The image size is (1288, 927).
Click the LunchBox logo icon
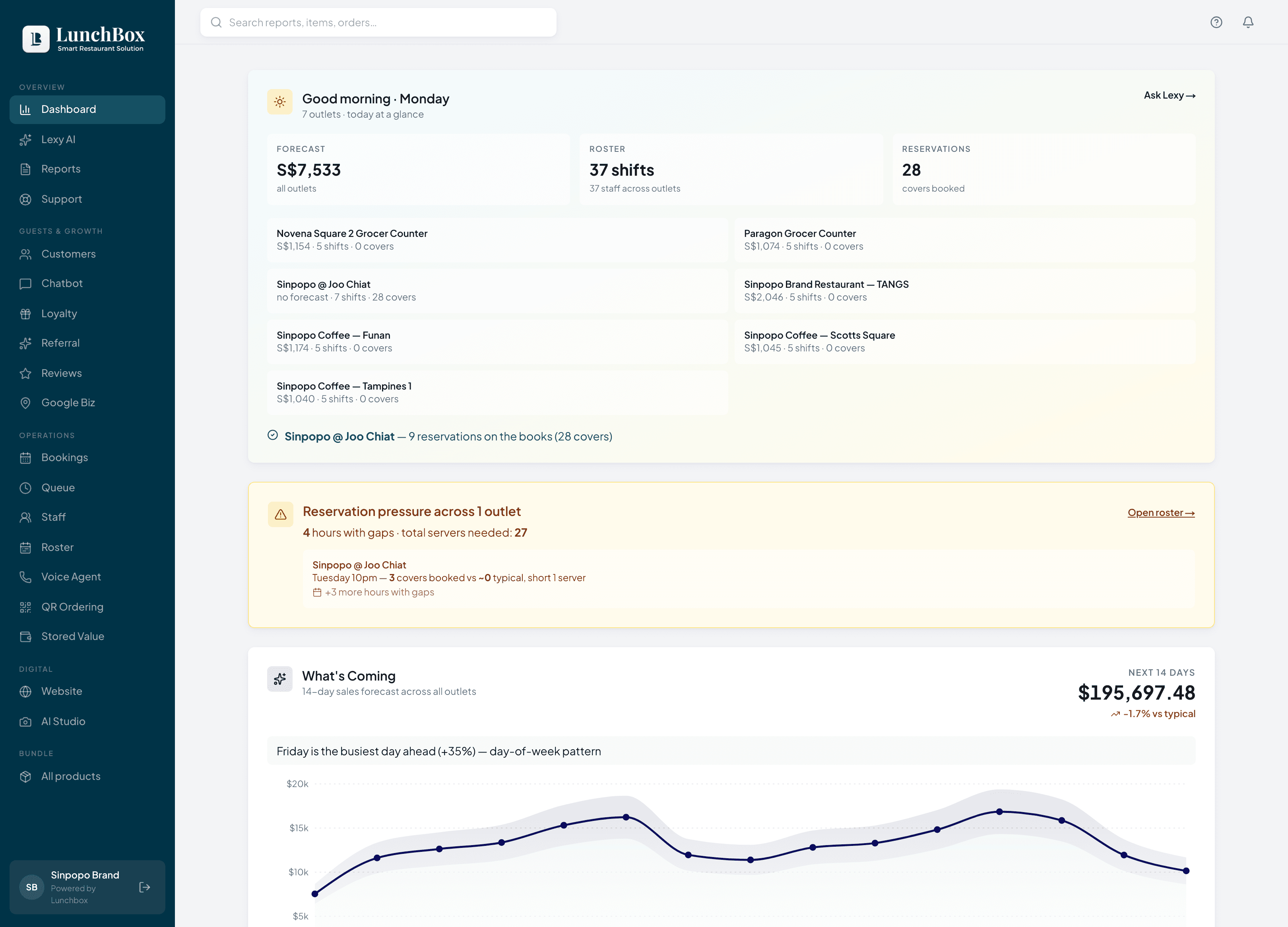(x=36, y=39)
